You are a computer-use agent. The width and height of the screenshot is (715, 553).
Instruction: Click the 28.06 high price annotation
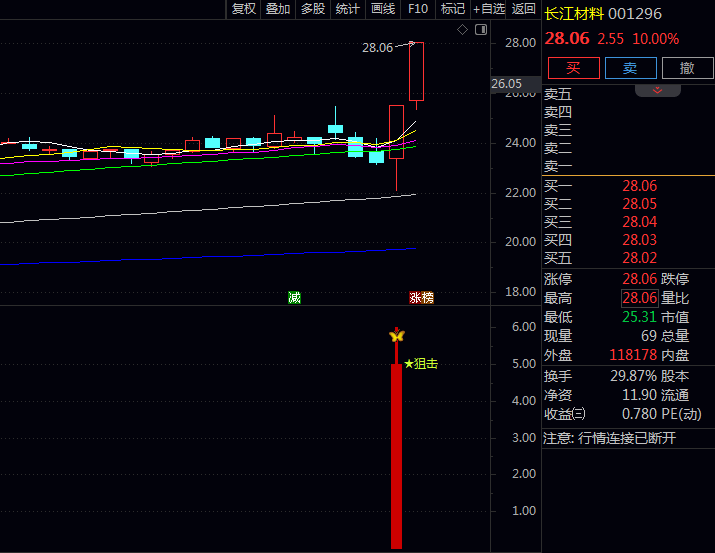tap(377, 48)
